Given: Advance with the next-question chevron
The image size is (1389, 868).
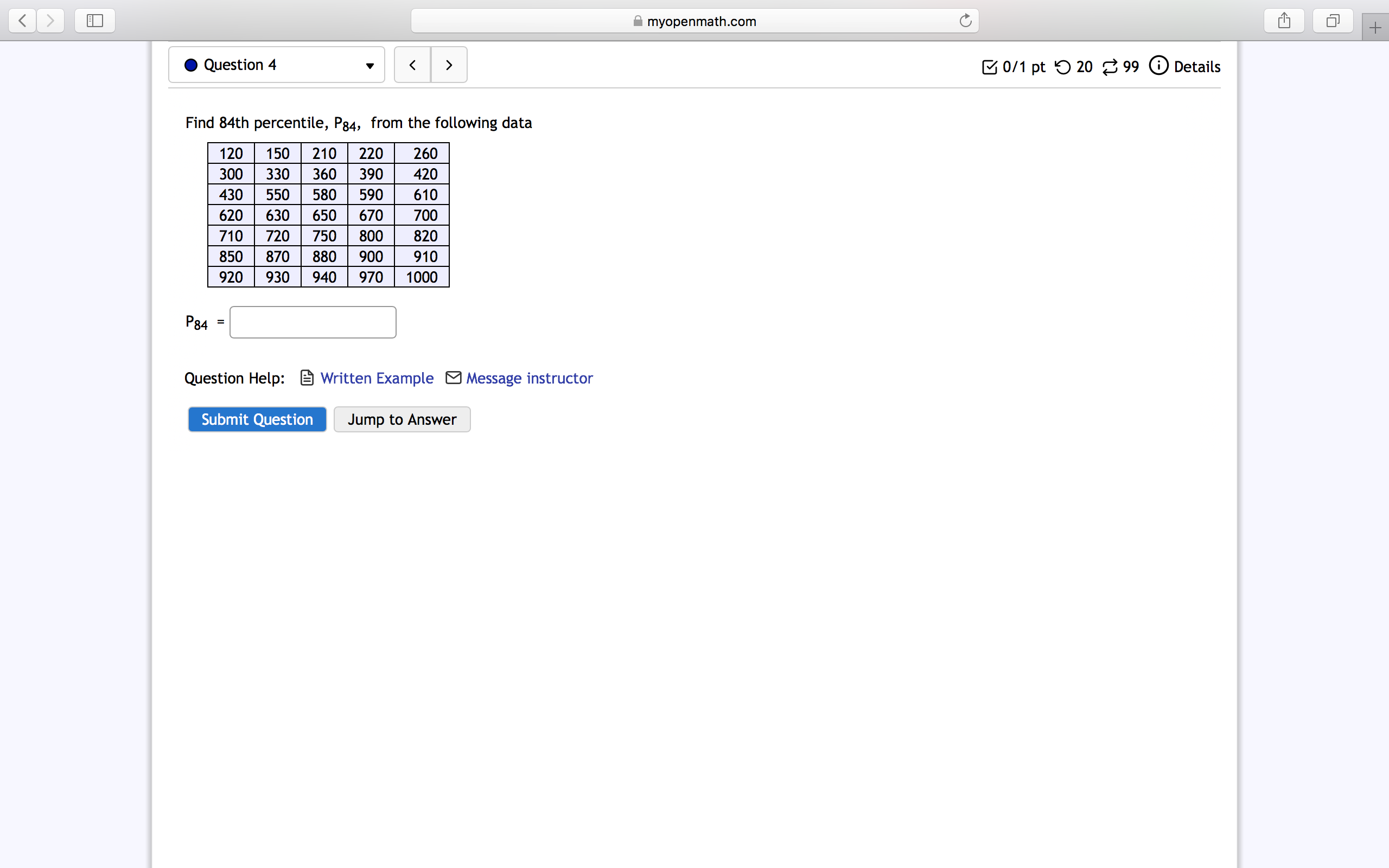Looking at the screenshot, I should point(449,65).
